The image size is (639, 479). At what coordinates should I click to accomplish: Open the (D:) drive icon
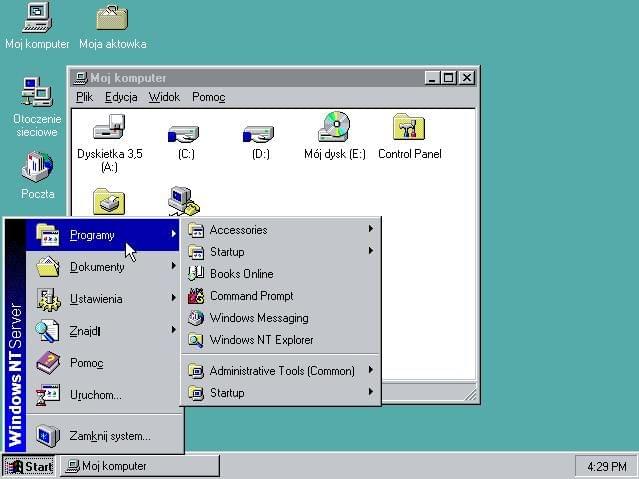click(259, 131)
